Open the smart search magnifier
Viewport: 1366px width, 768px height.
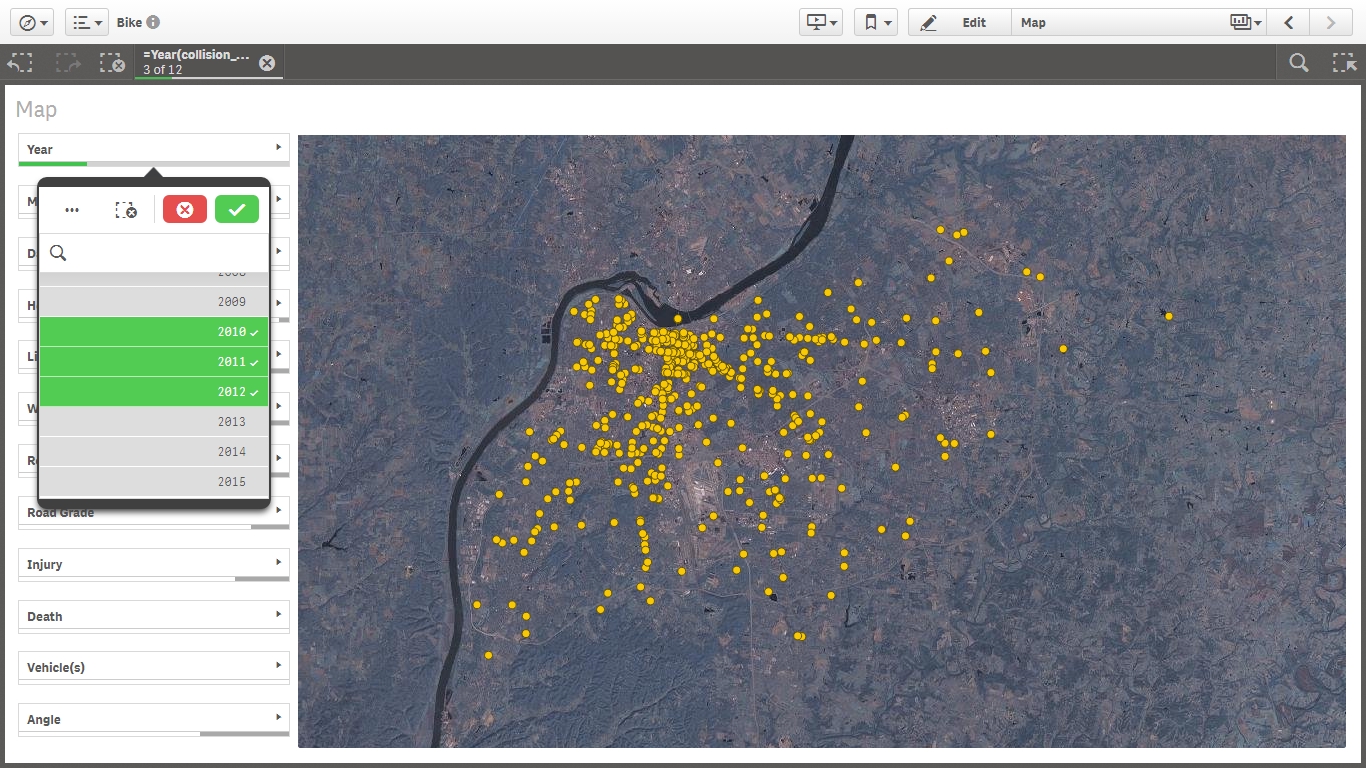click(x=1299, y=63)
